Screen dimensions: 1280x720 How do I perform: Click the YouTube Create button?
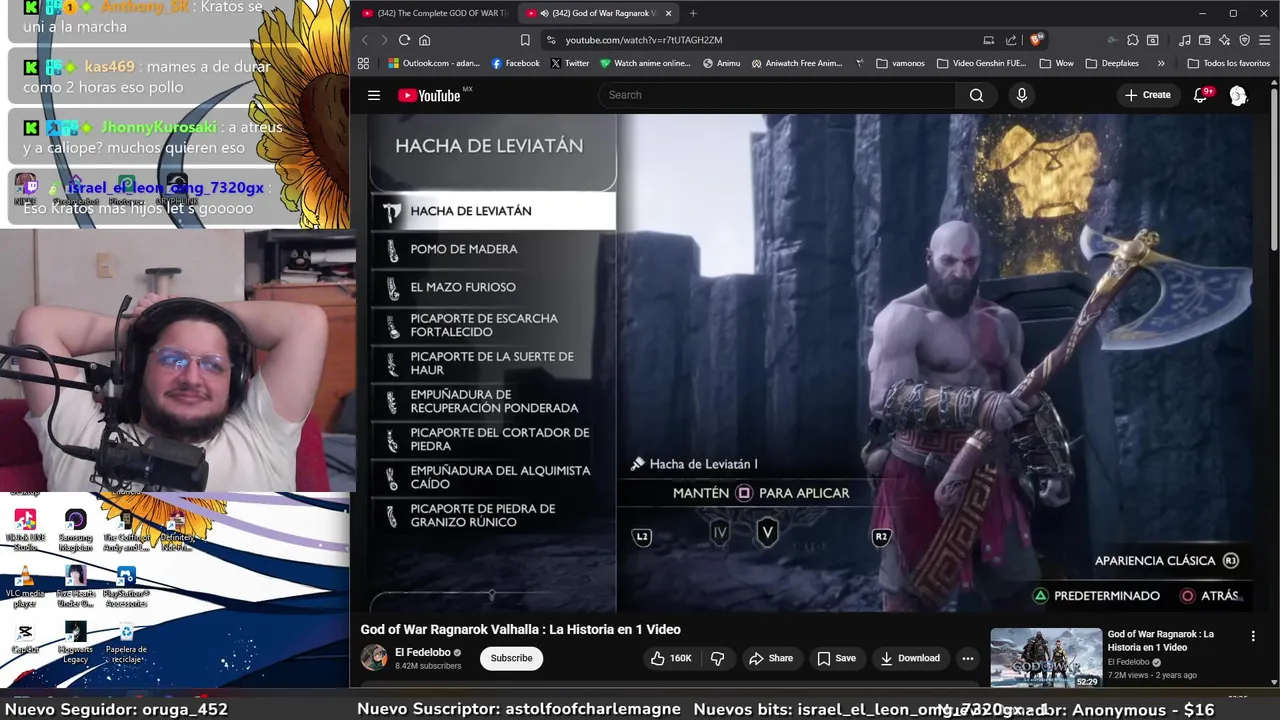(1147, 95)
